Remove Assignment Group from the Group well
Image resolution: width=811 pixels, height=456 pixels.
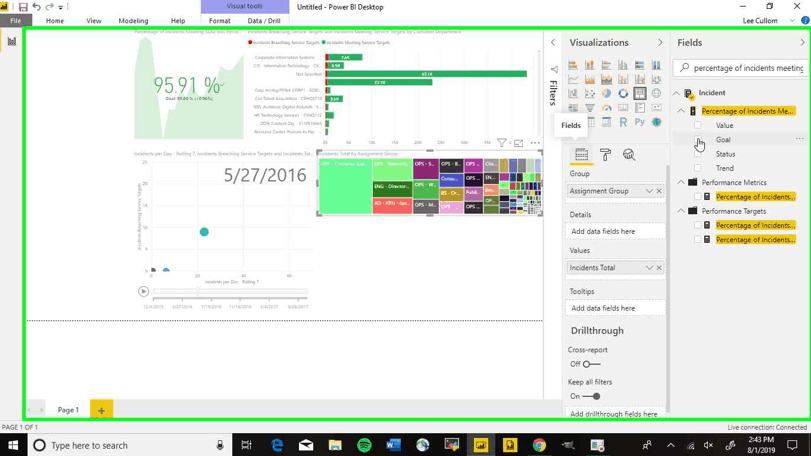[x=659, y=191]
